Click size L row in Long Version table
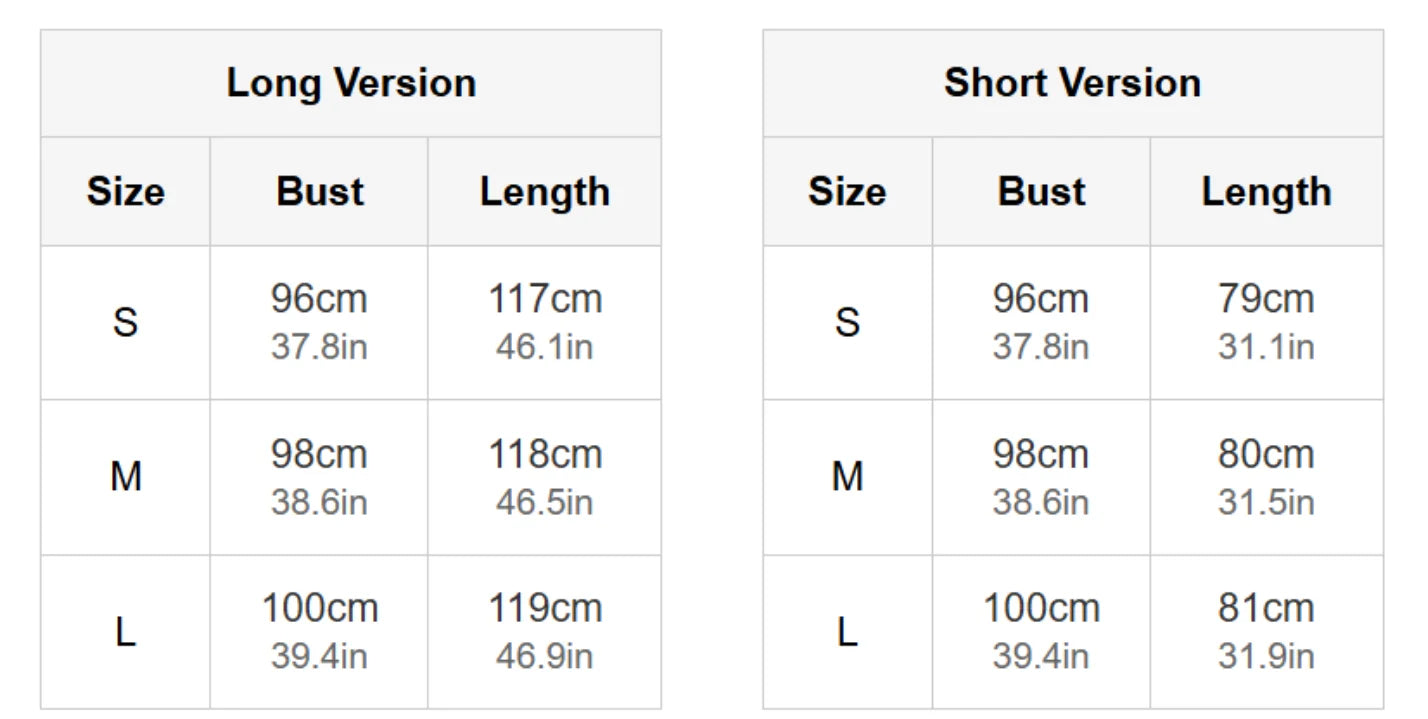This screenshot has height=719, width=1428. (351, 632)
